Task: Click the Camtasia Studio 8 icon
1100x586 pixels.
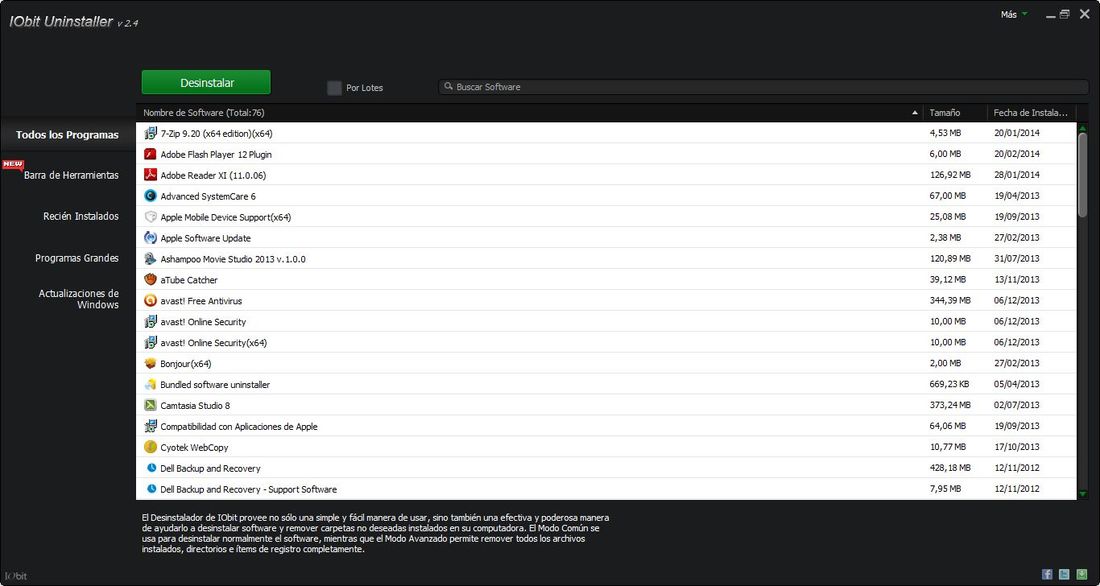Action: (x=150, y=405)
